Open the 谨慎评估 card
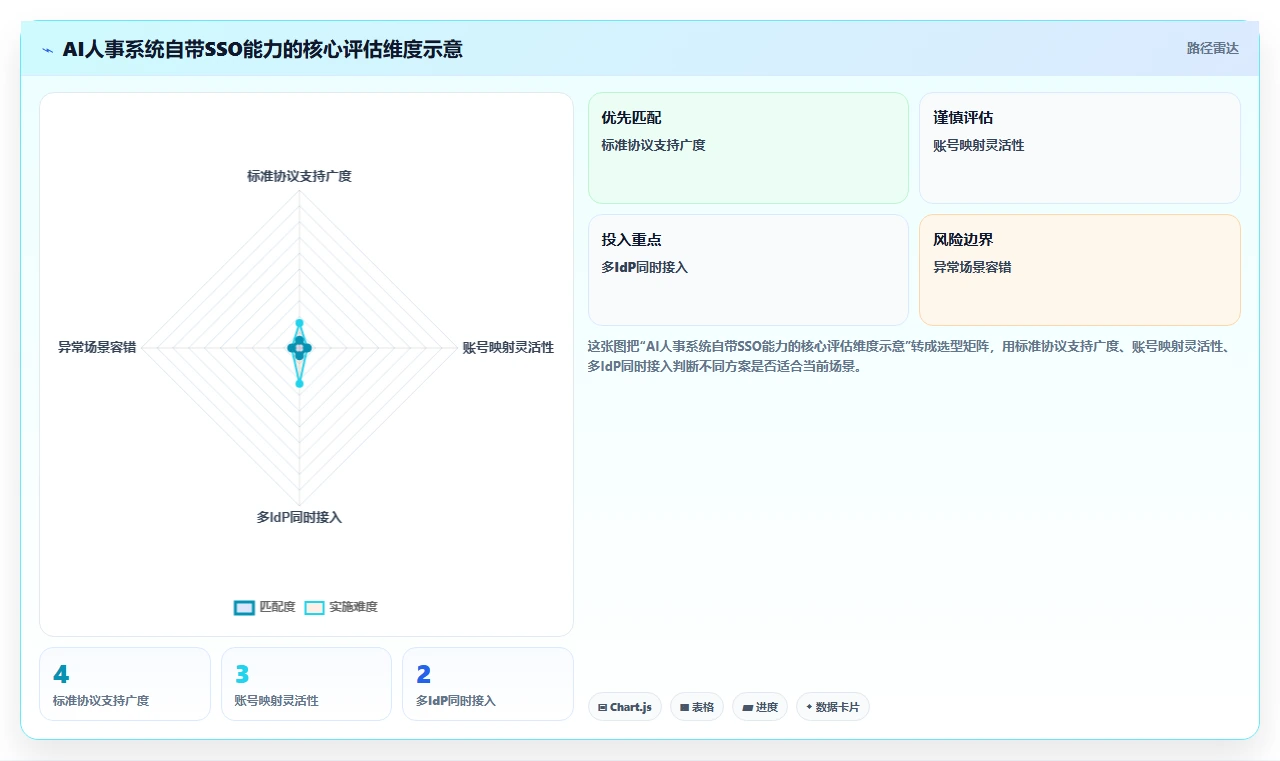Viewport: 1280px width, 761px height. pyautogui.click(x=1080, y=148)
